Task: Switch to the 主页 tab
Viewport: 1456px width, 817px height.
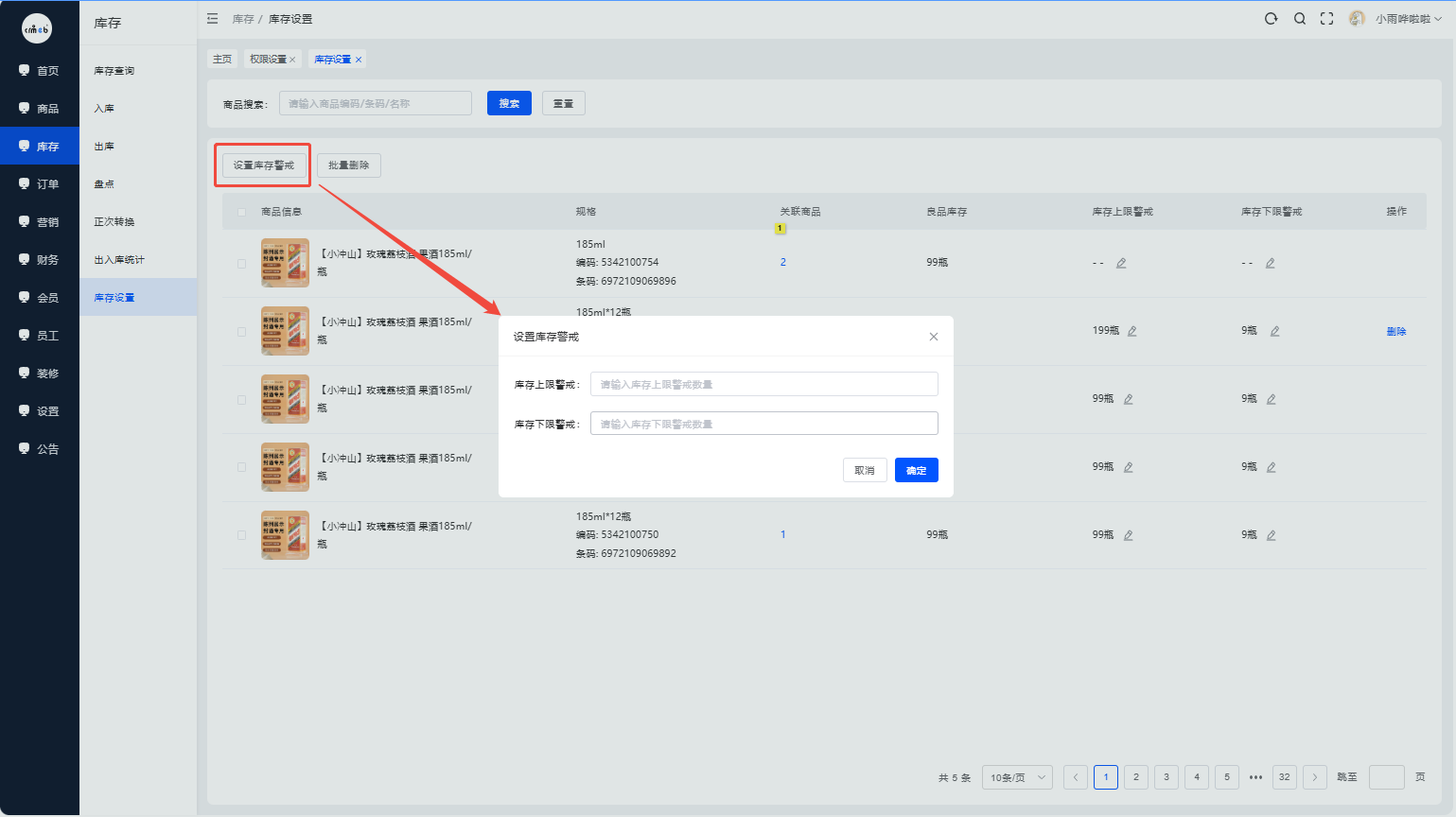Action: click(222, 59)
